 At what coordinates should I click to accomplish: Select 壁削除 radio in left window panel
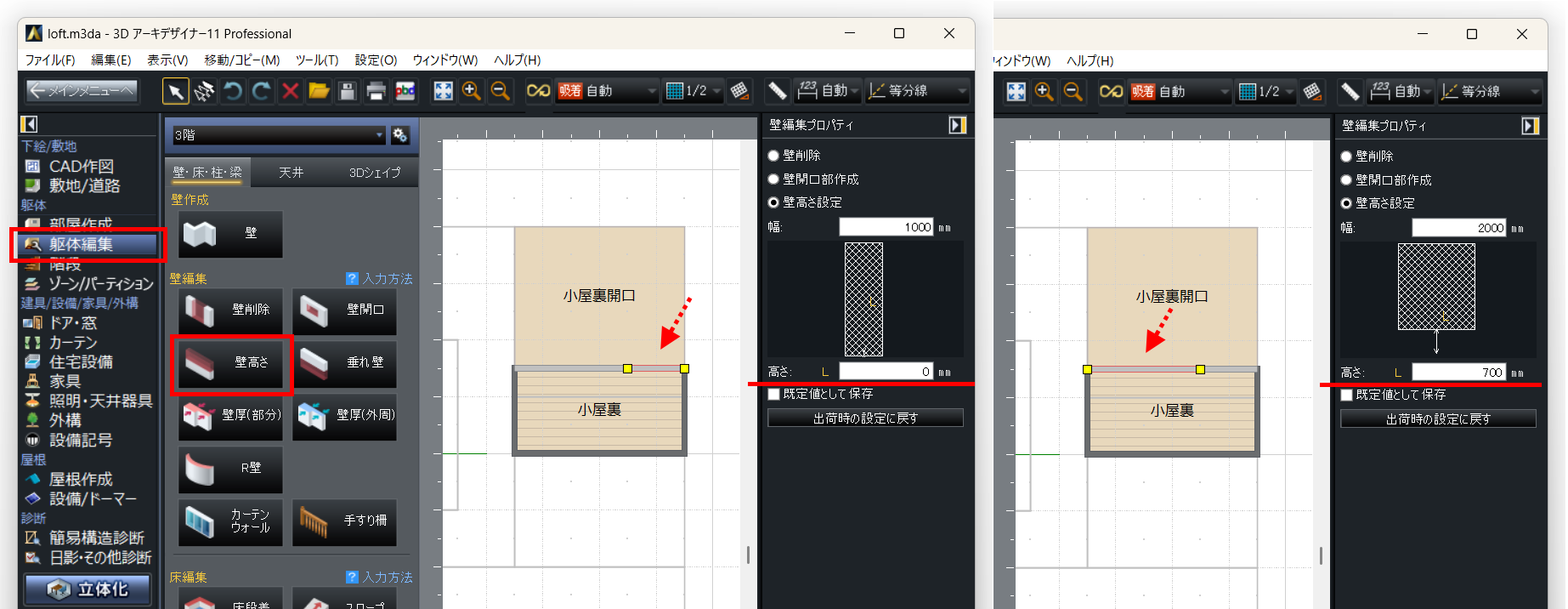coord(773,156)
